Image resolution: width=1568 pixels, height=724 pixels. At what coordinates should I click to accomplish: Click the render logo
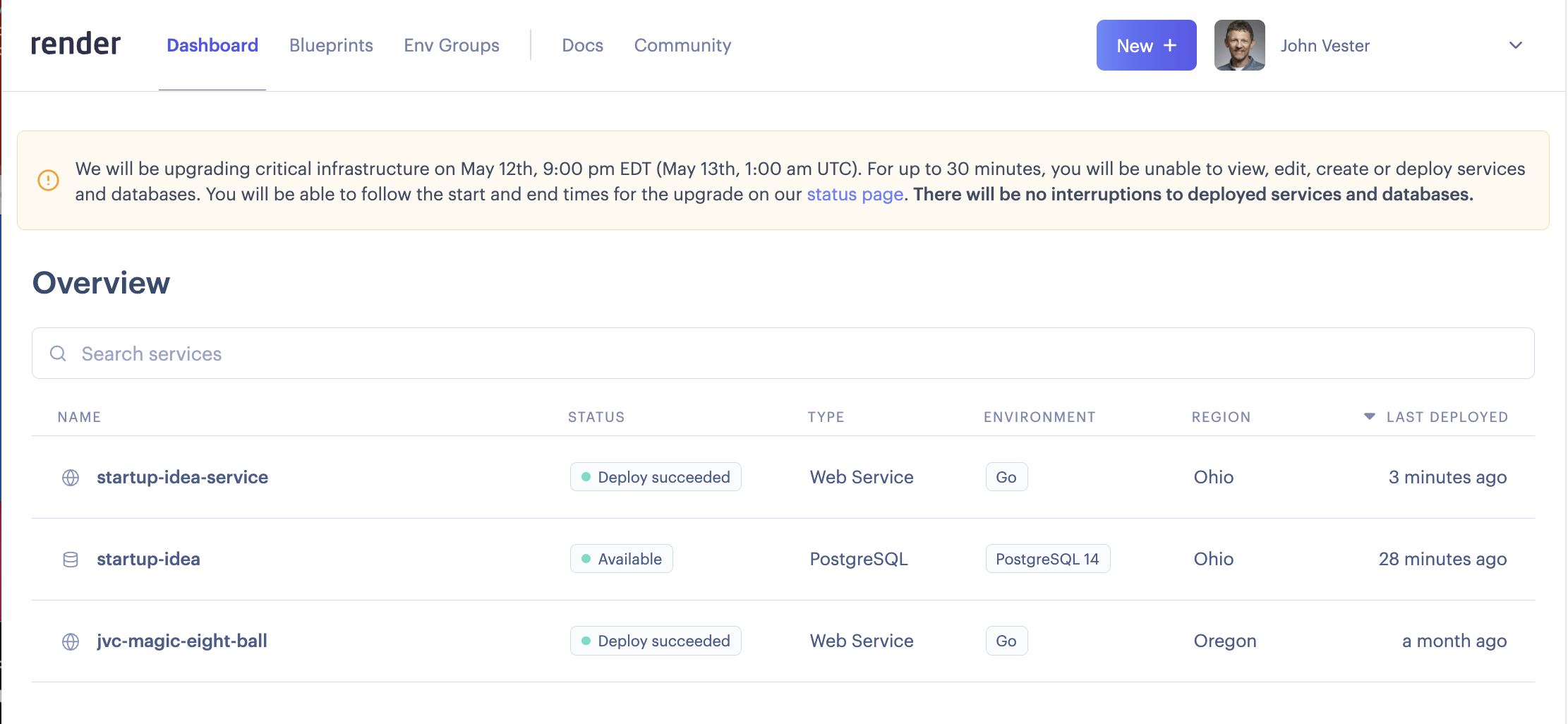tap(76, 44)
